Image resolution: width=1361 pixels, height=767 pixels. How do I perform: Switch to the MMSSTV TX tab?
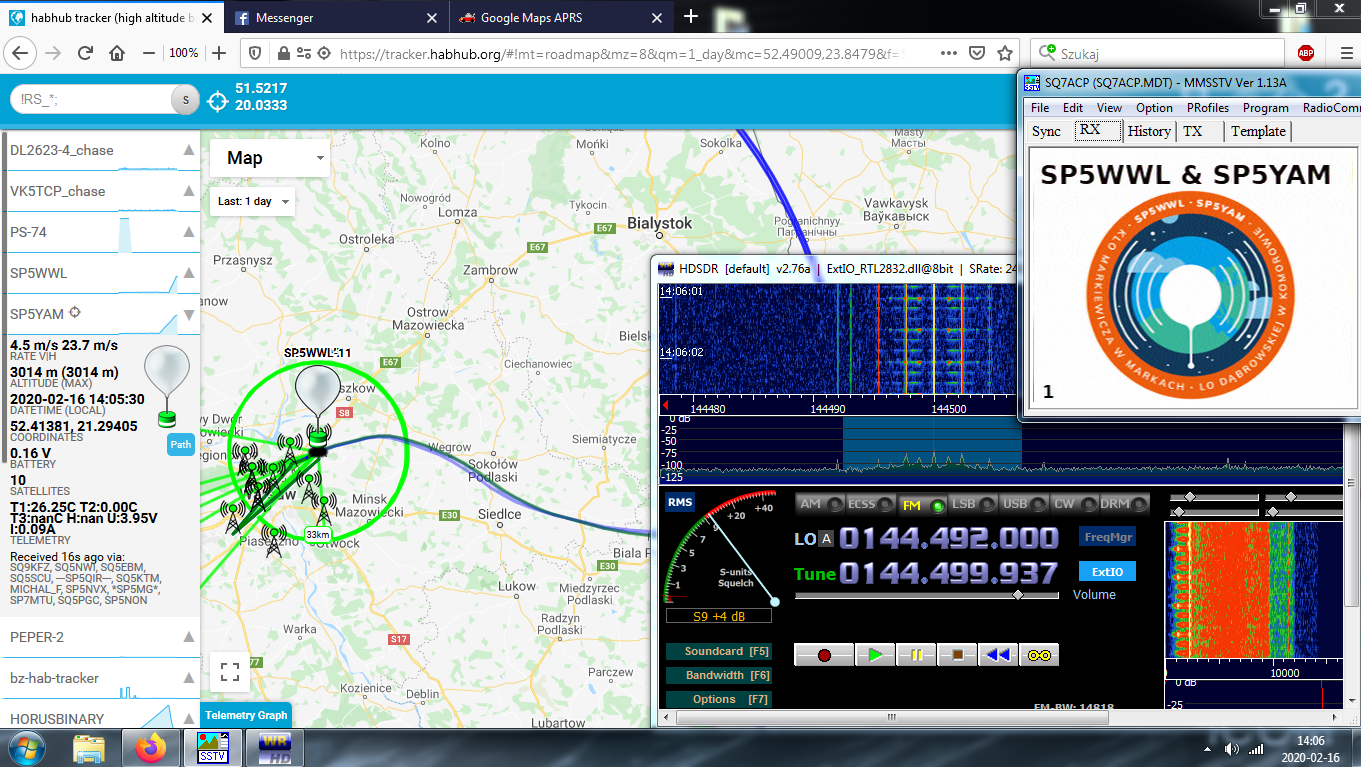point(1198,131)
